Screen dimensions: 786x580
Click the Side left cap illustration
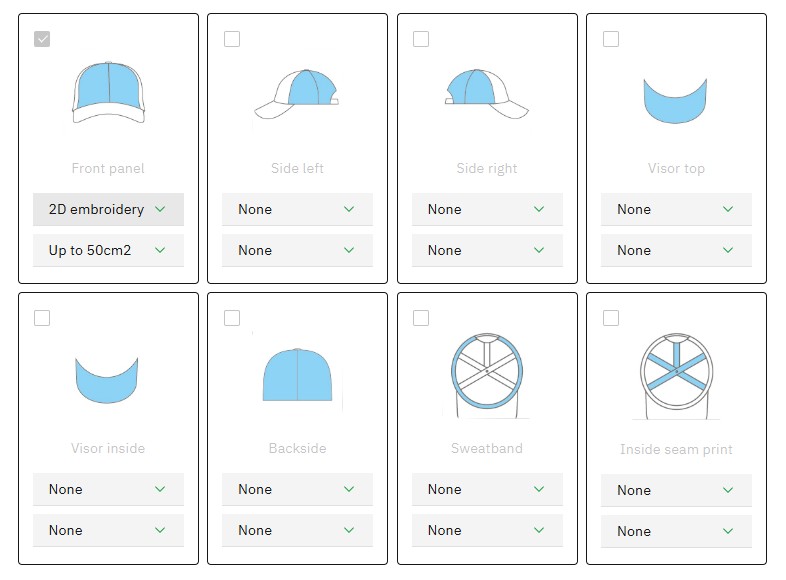pyautogui.click(x=297, y=94)
